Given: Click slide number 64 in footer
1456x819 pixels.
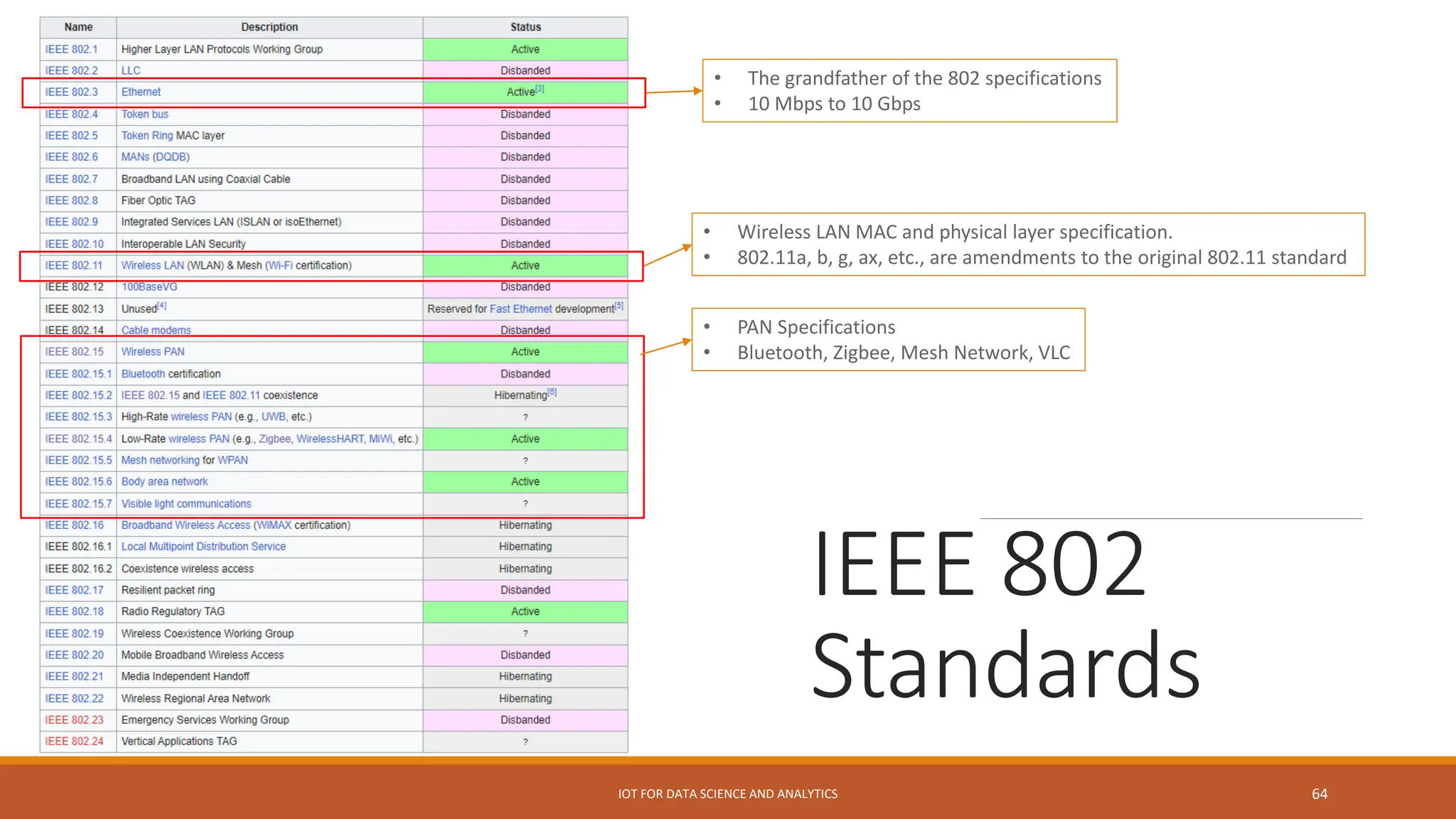Looking at the screenshot, I should pyautogui.click(x=1319, y=793).
